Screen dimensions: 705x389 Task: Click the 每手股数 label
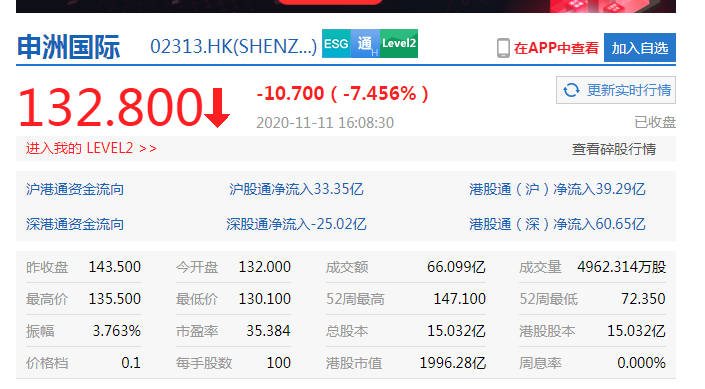(204, 363)
